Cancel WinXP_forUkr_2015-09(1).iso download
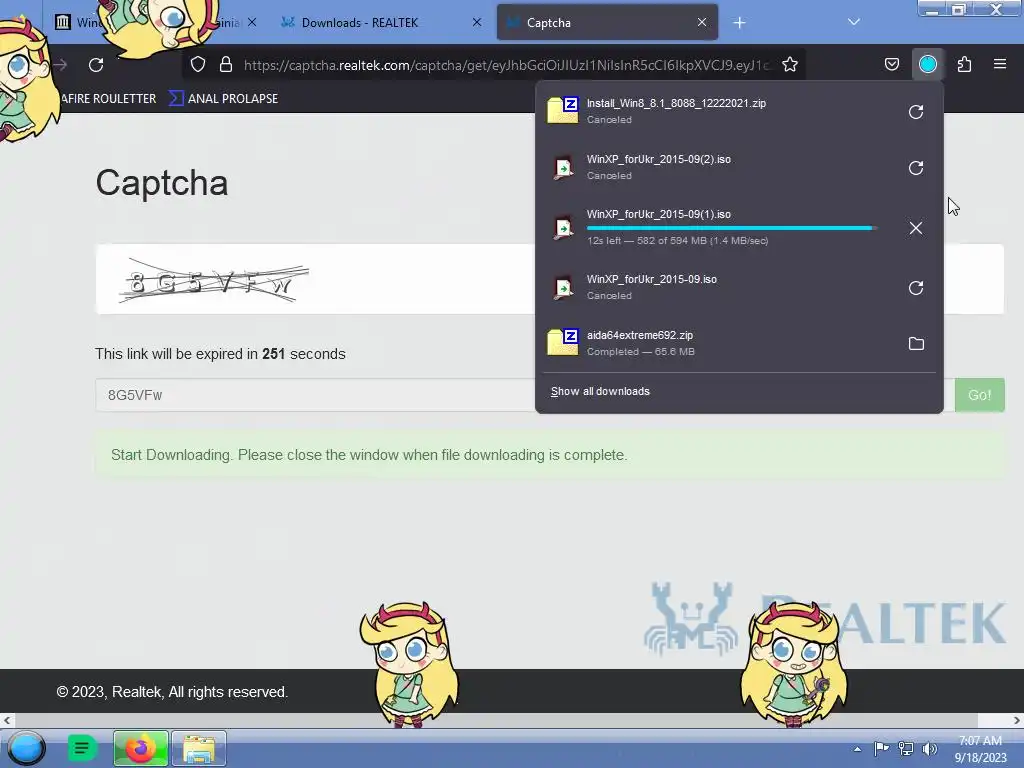The height and width of the screenshot is (768, 1024). pyautogui.click(x=916, y=228)
